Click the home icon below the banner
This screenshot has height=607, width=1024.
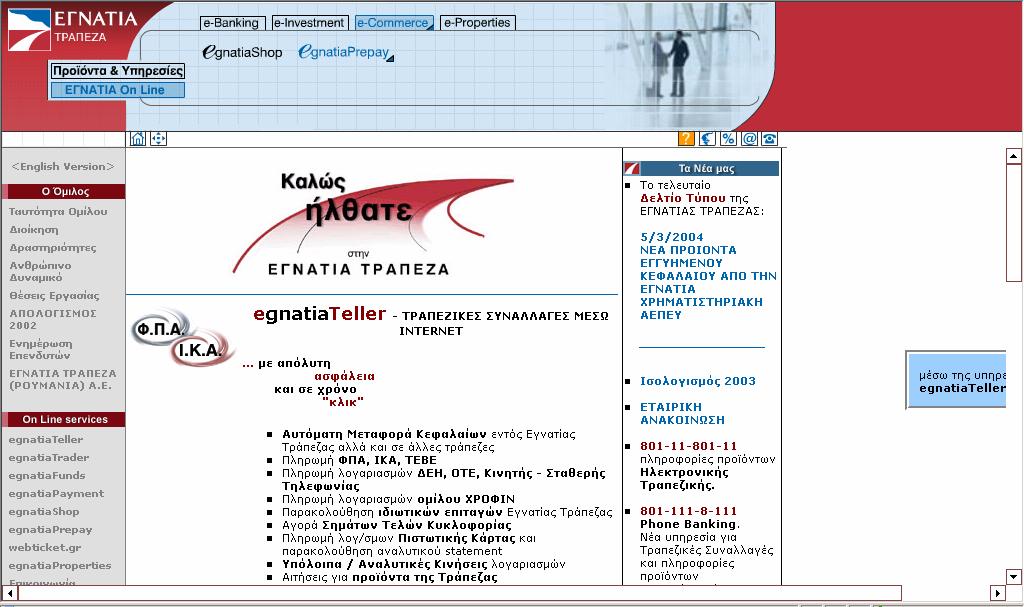coord(138,139)
